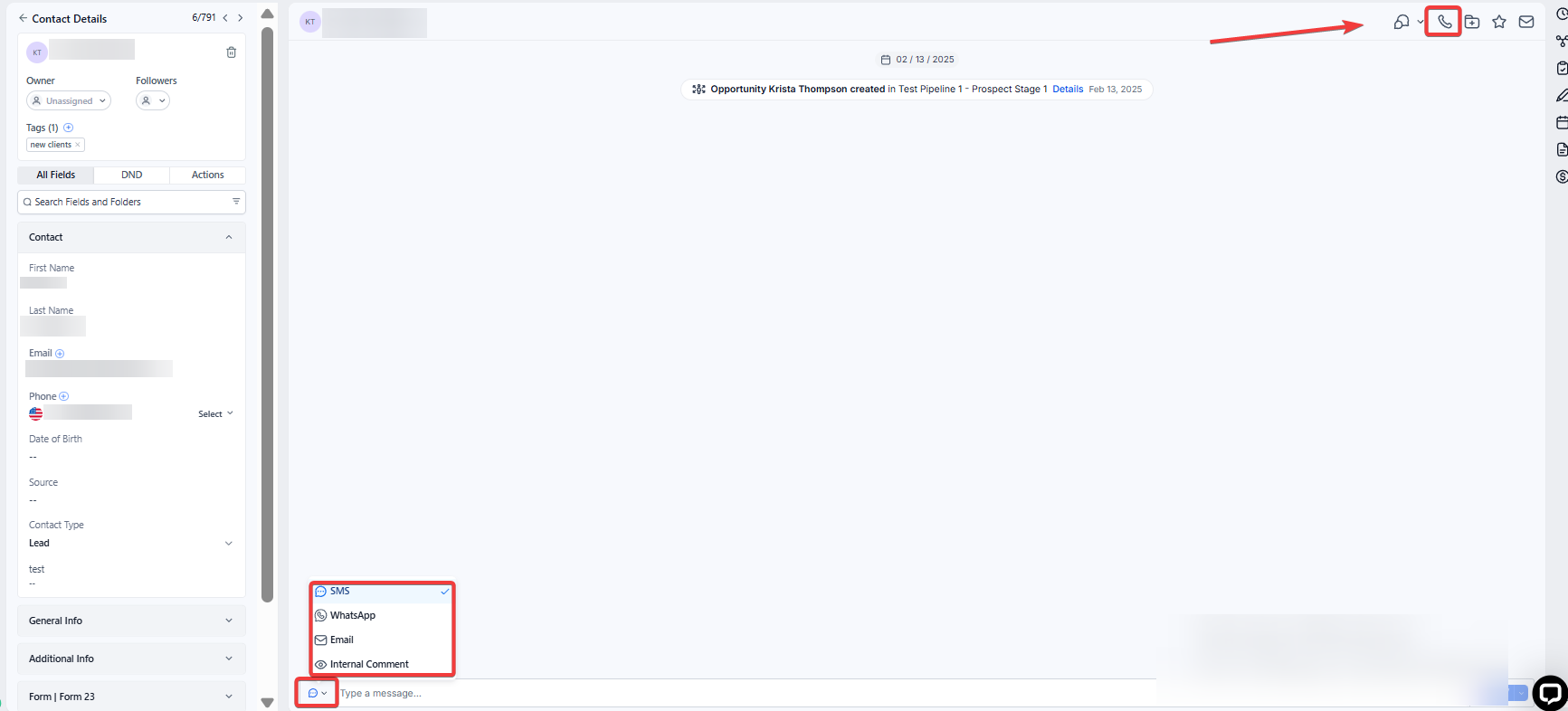Add a new tag with plus icon

[x=68, y=128]
